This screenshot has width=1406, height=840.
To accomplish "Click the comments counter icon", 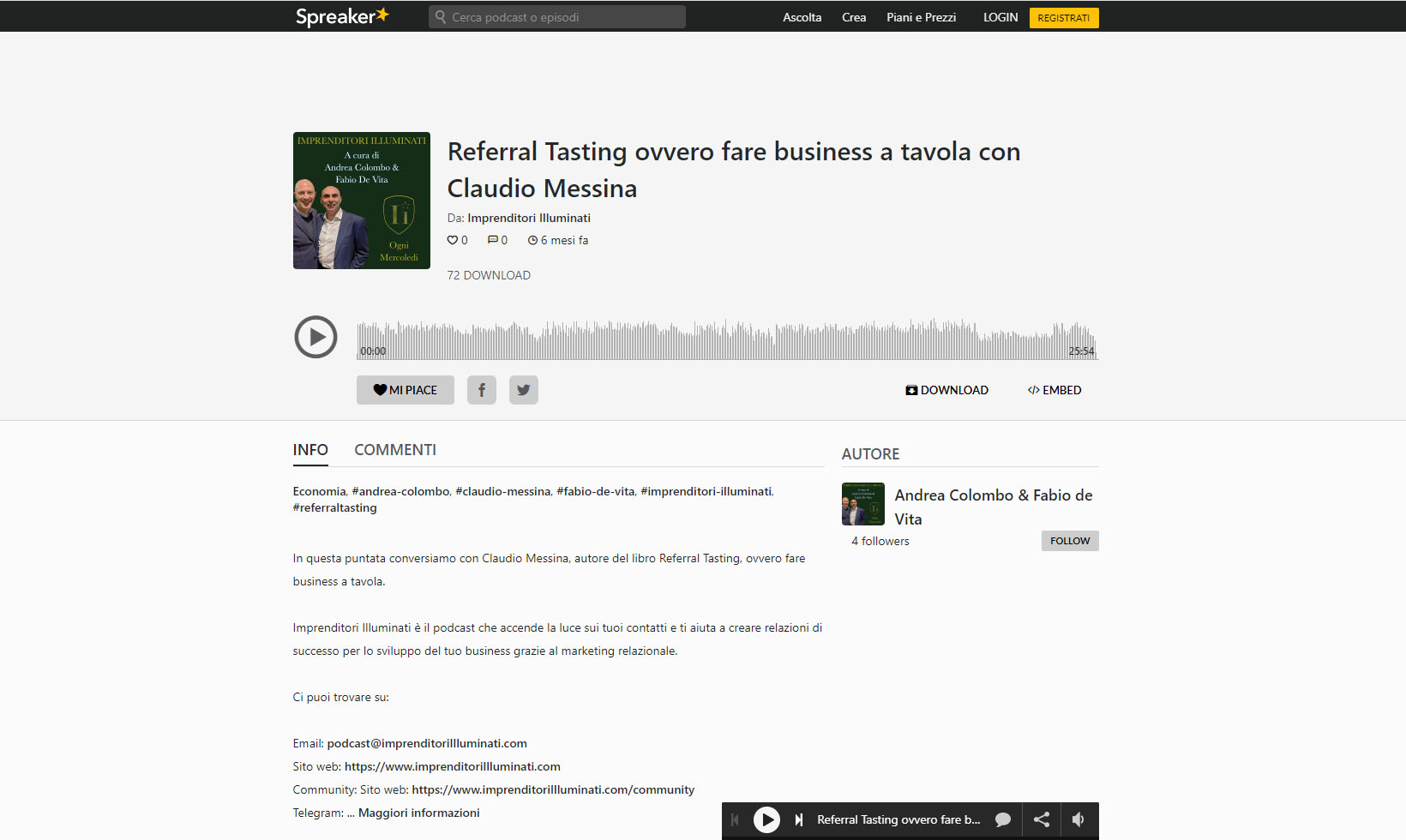I will coord(493,240).
